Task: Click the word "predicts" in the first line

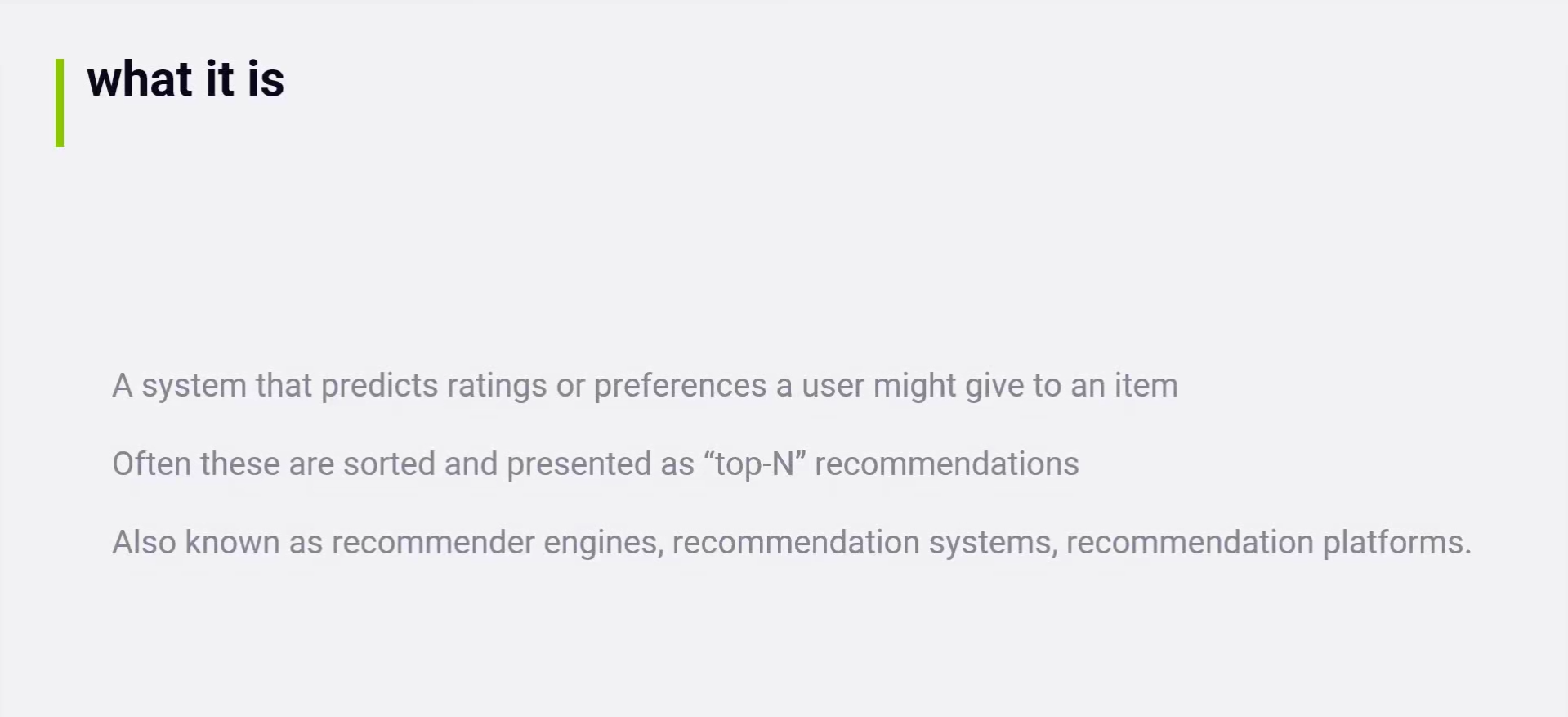Action: tap(379, 386)
